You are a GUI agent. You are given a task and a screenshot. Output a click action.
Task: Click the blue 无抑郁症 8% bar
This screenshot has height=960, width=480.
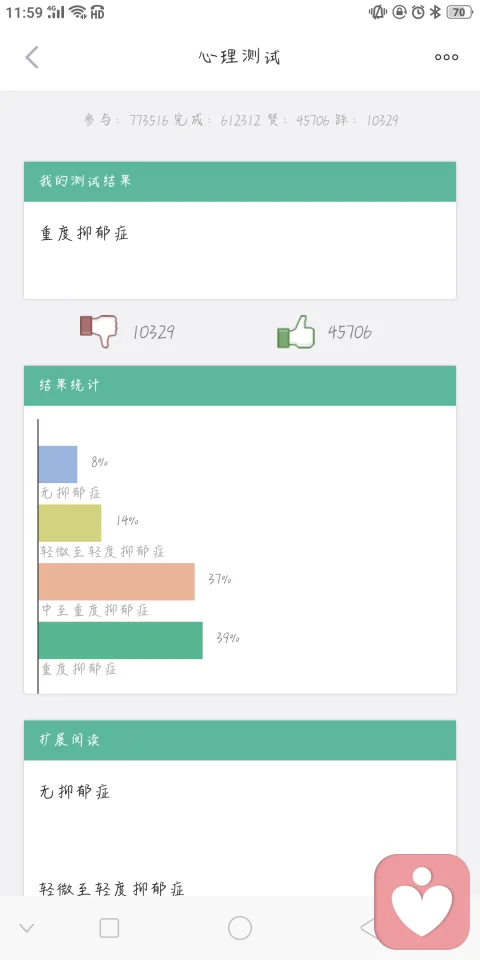[x=58, y=464]
